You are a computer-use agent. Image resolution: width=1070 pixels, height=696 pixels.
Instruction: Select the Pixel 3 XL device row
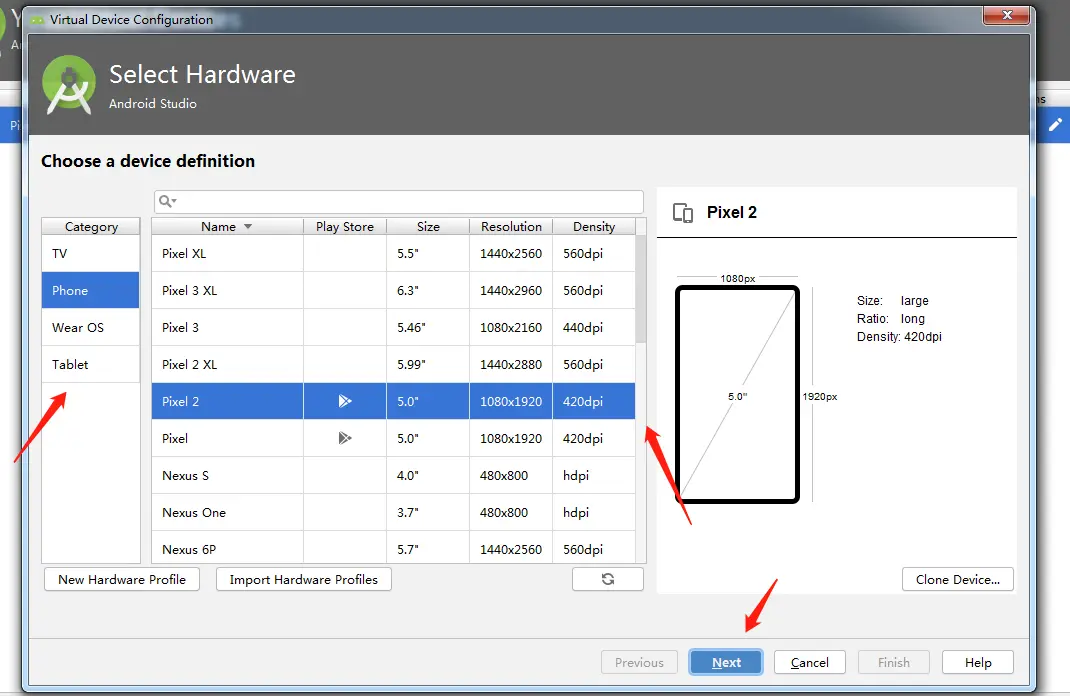coord(394,291)
